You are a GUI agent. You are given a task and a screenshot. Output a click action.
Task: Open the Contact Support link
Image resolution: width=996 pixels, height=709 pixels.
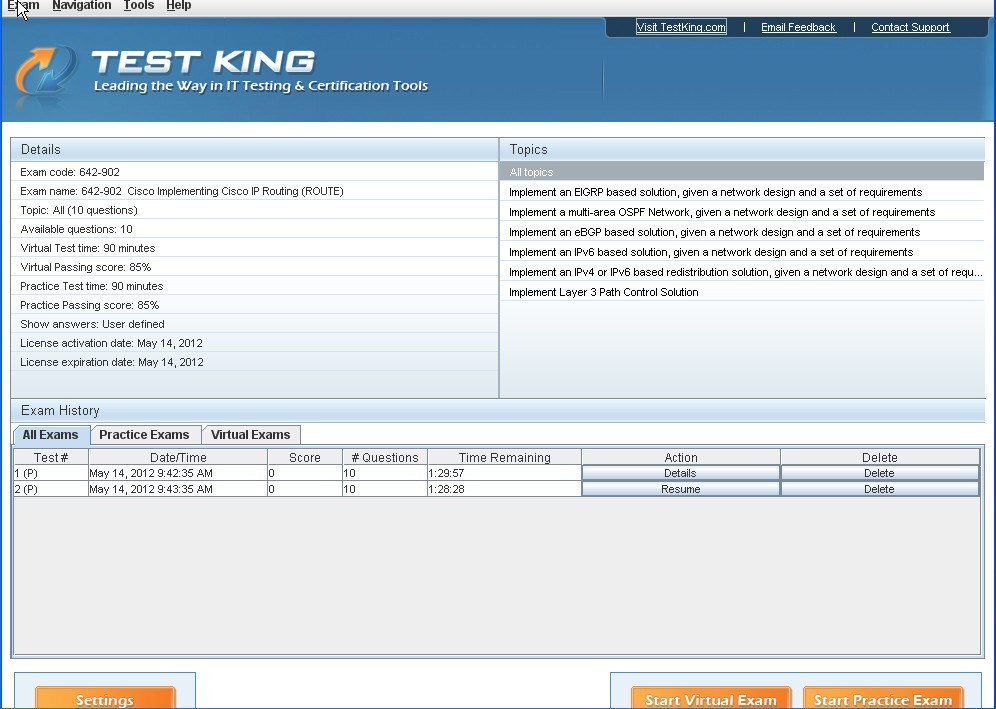tap(910, 27)
